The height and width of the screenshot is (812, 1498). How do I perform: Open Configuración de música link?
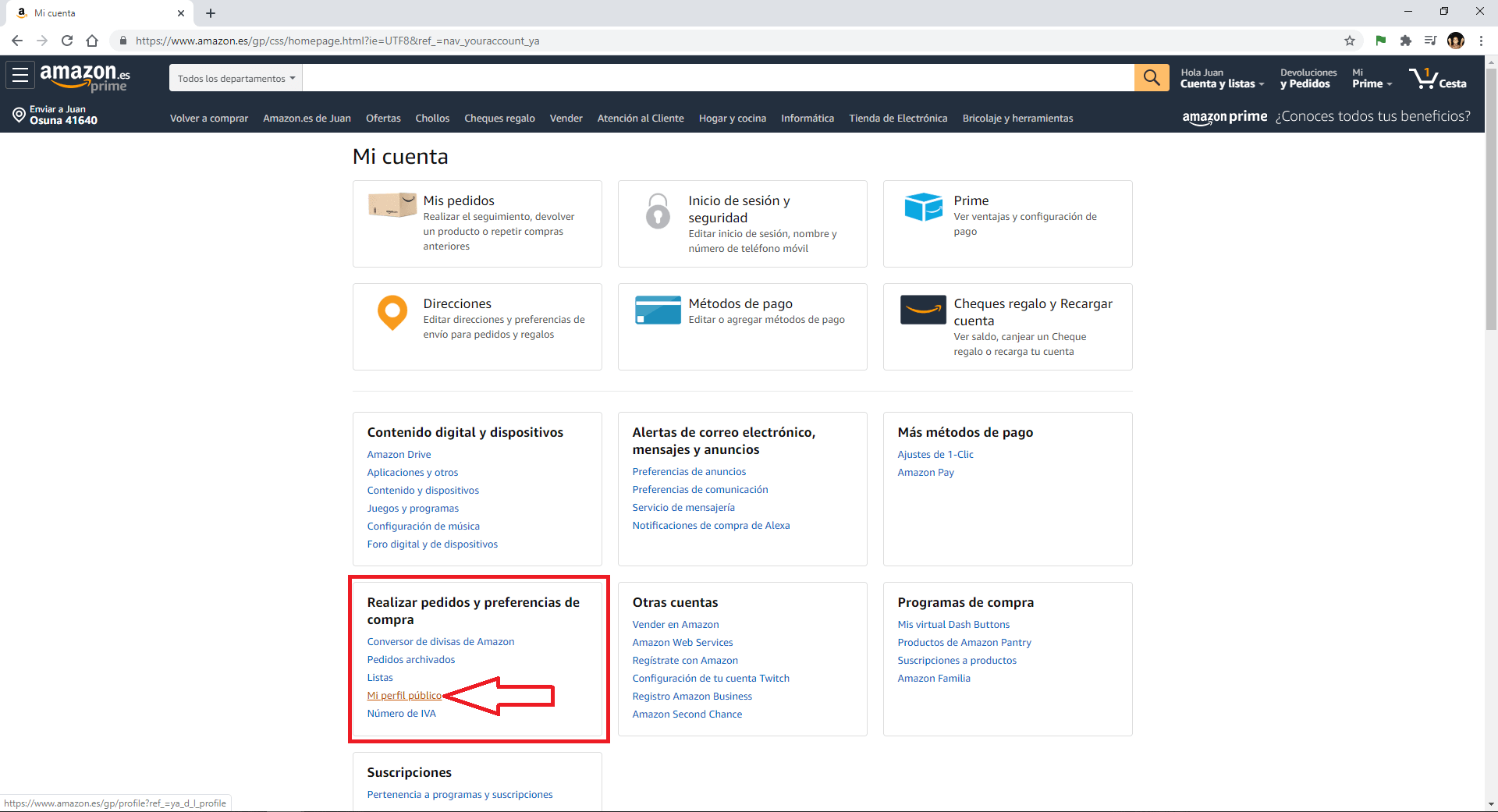(424, 527)
